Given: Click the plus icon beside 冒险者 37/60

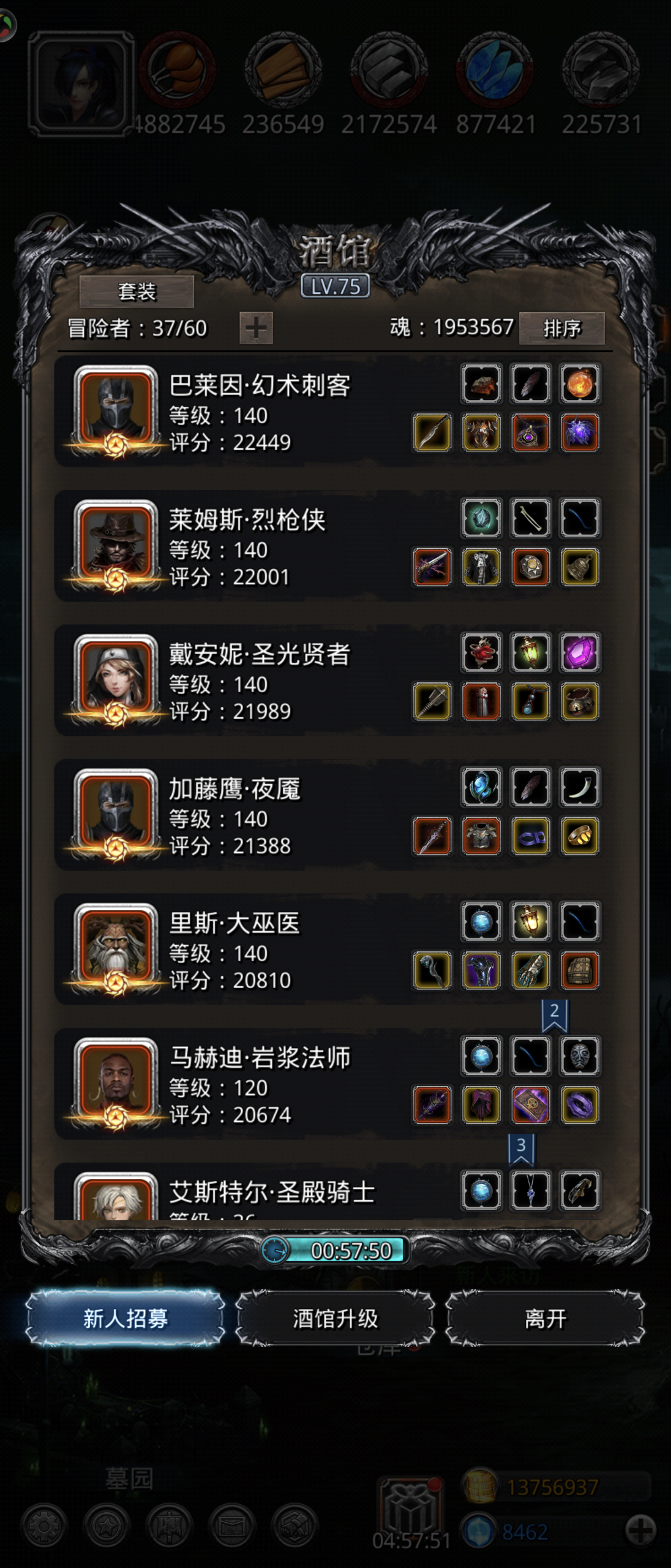Looking at the screenshot, I should (256, 328).
